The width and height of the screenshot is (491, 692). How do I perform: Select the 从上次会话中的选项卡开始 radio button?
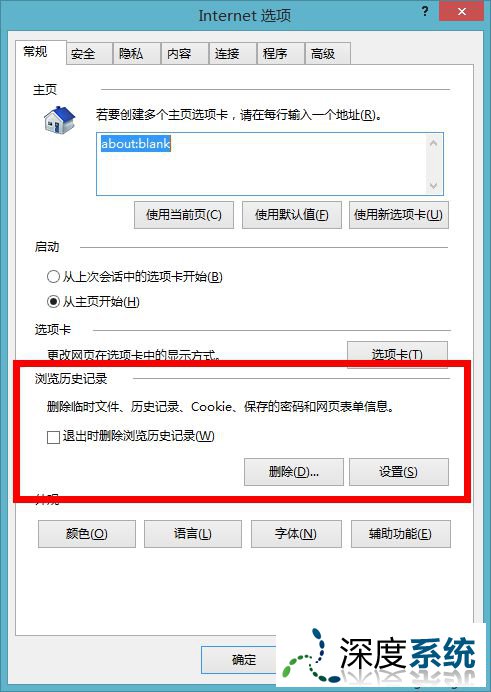[x=53, y=277]
